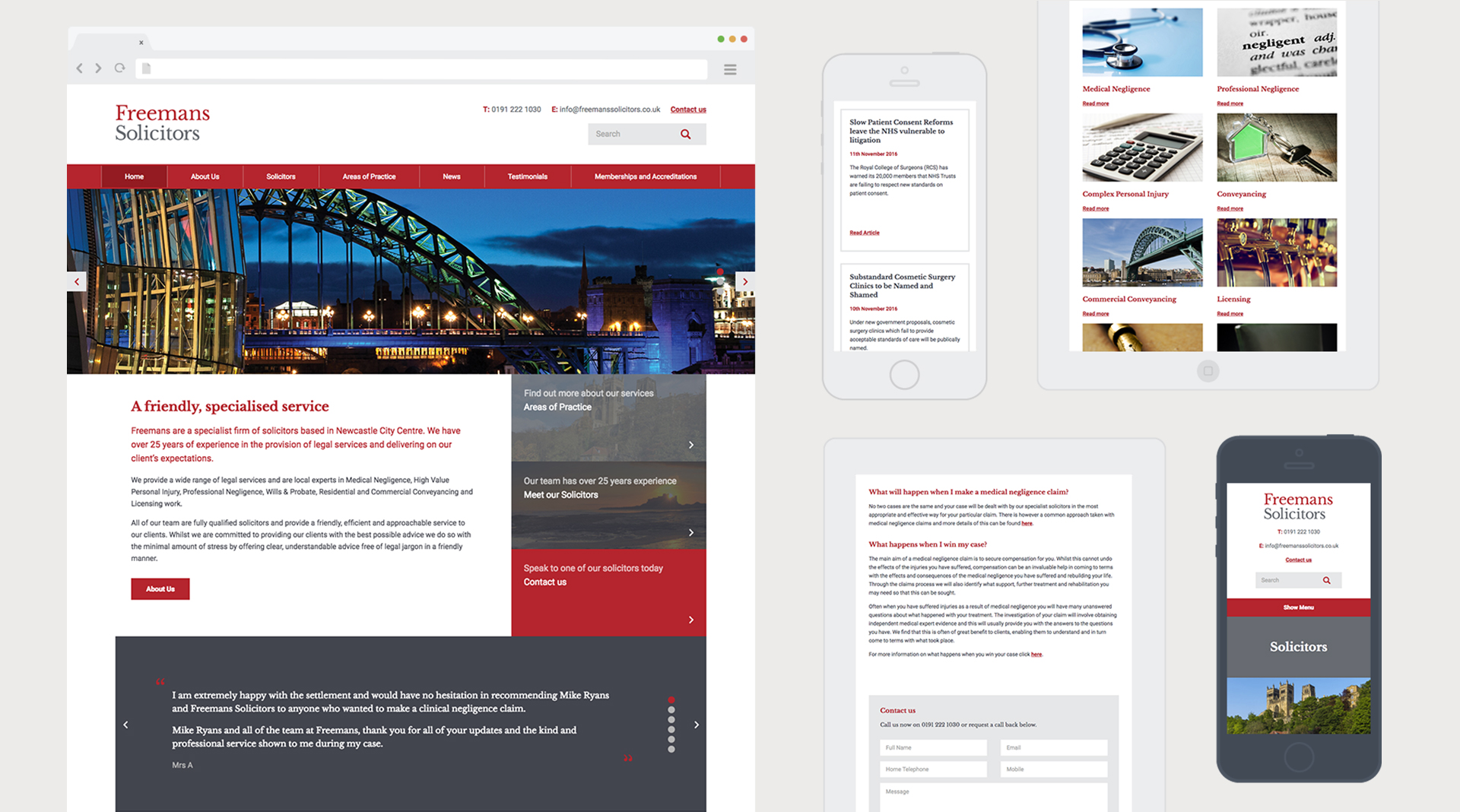Viewport: 1460px width, 812px height.
Task: Select the third testimonial dot
Action: [x=671, y=719]
